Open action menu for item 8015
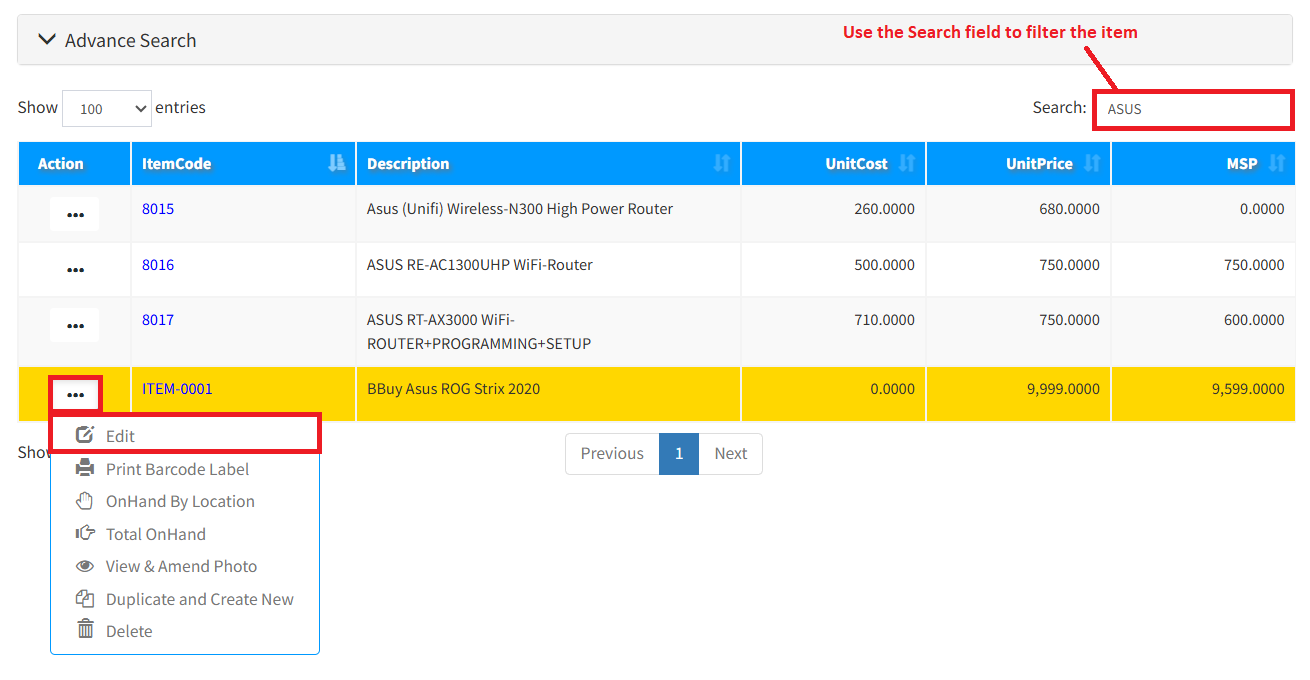Image resolution: width=1310 pixels, height=680 pixels. (x=75, y=214)
